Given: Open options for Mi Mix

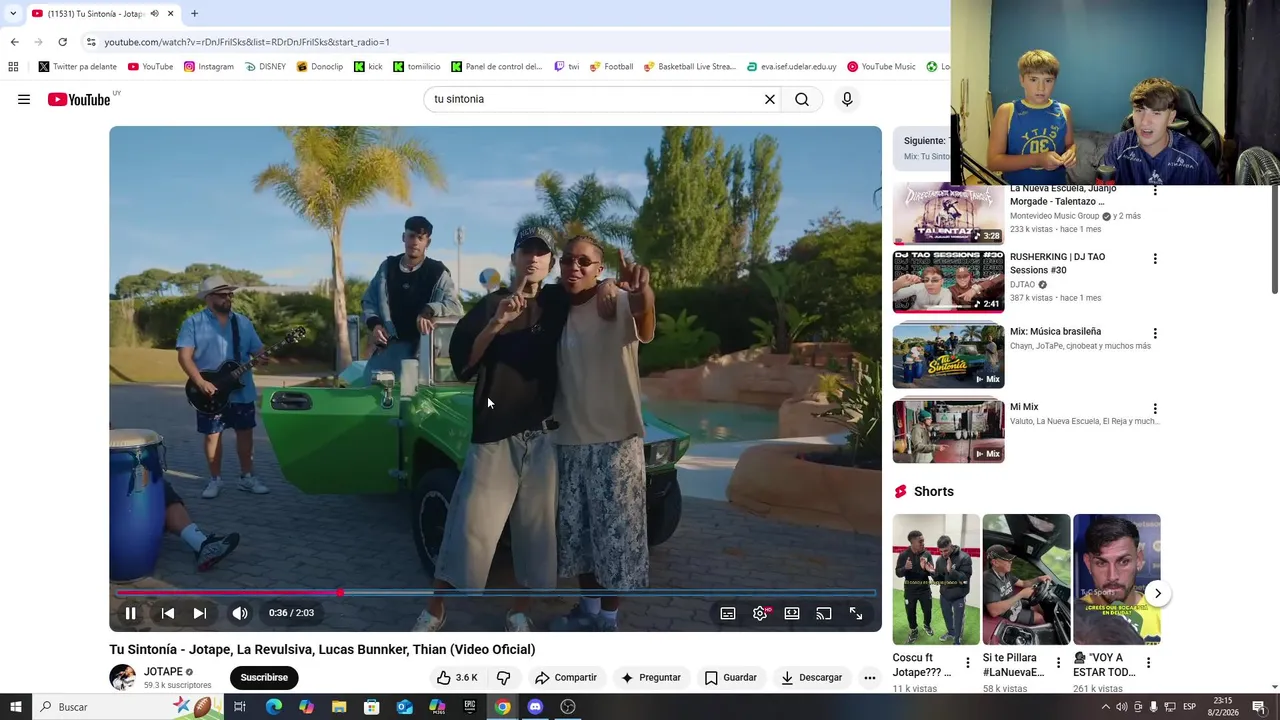Looking at the screenshot, I should (1155, 408).
